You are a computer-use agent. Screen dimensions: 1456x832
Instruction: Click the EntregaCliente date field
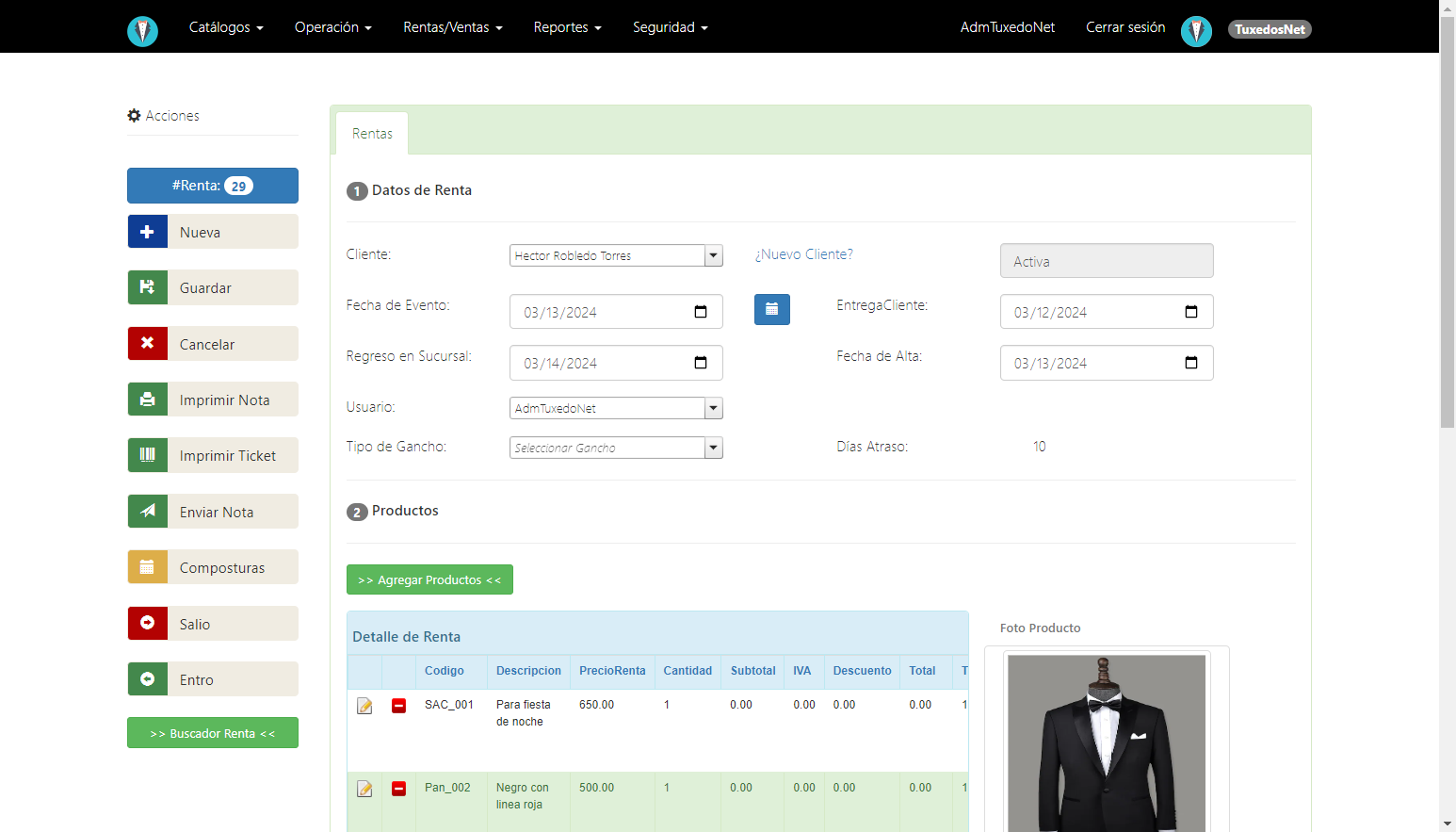pyautogui.click(x=1107, y=312)
